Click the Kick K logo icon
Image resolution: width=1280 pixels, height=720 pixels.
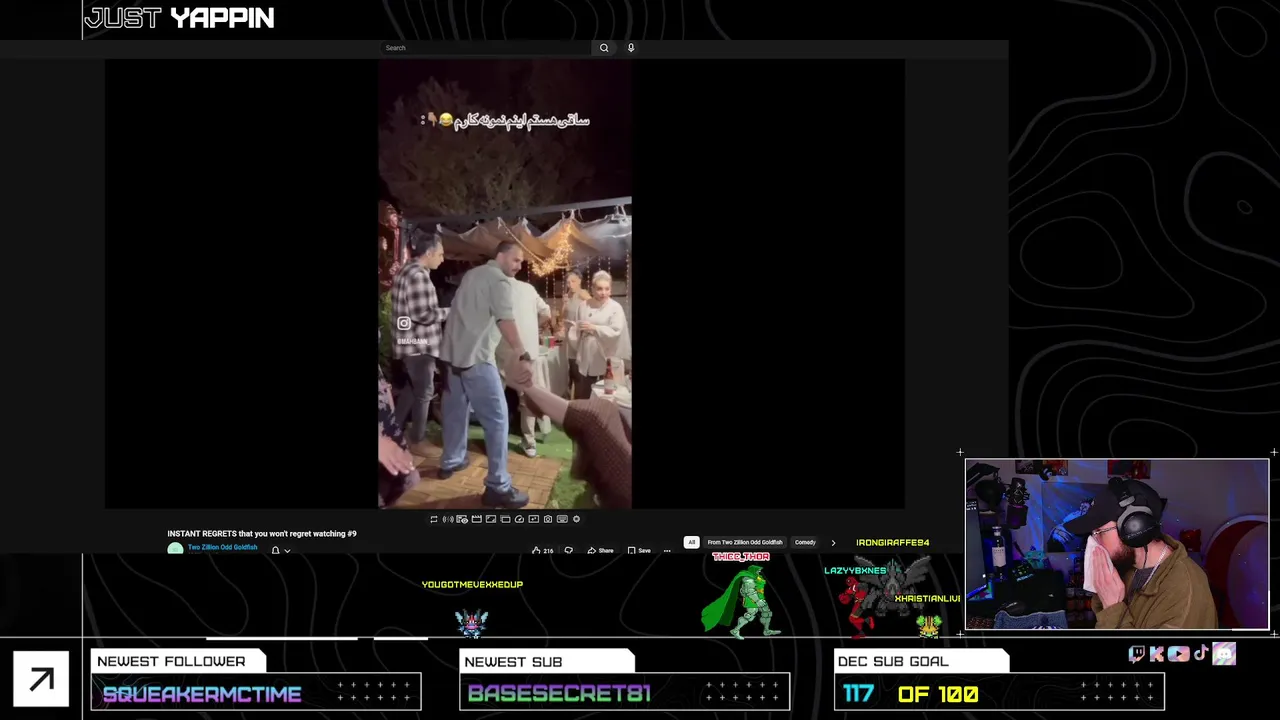tap(1157, 654)
